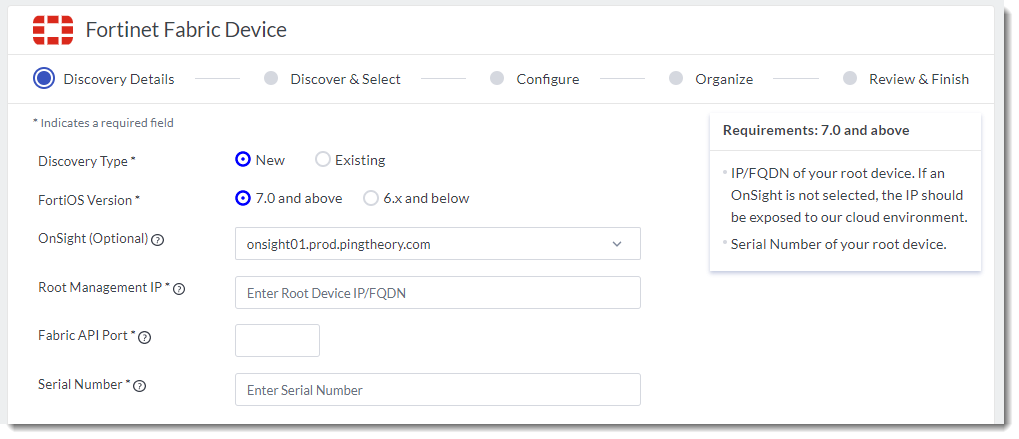Click the Configure step circle icon
The image size is (1019, 439).
pos(497,78)
